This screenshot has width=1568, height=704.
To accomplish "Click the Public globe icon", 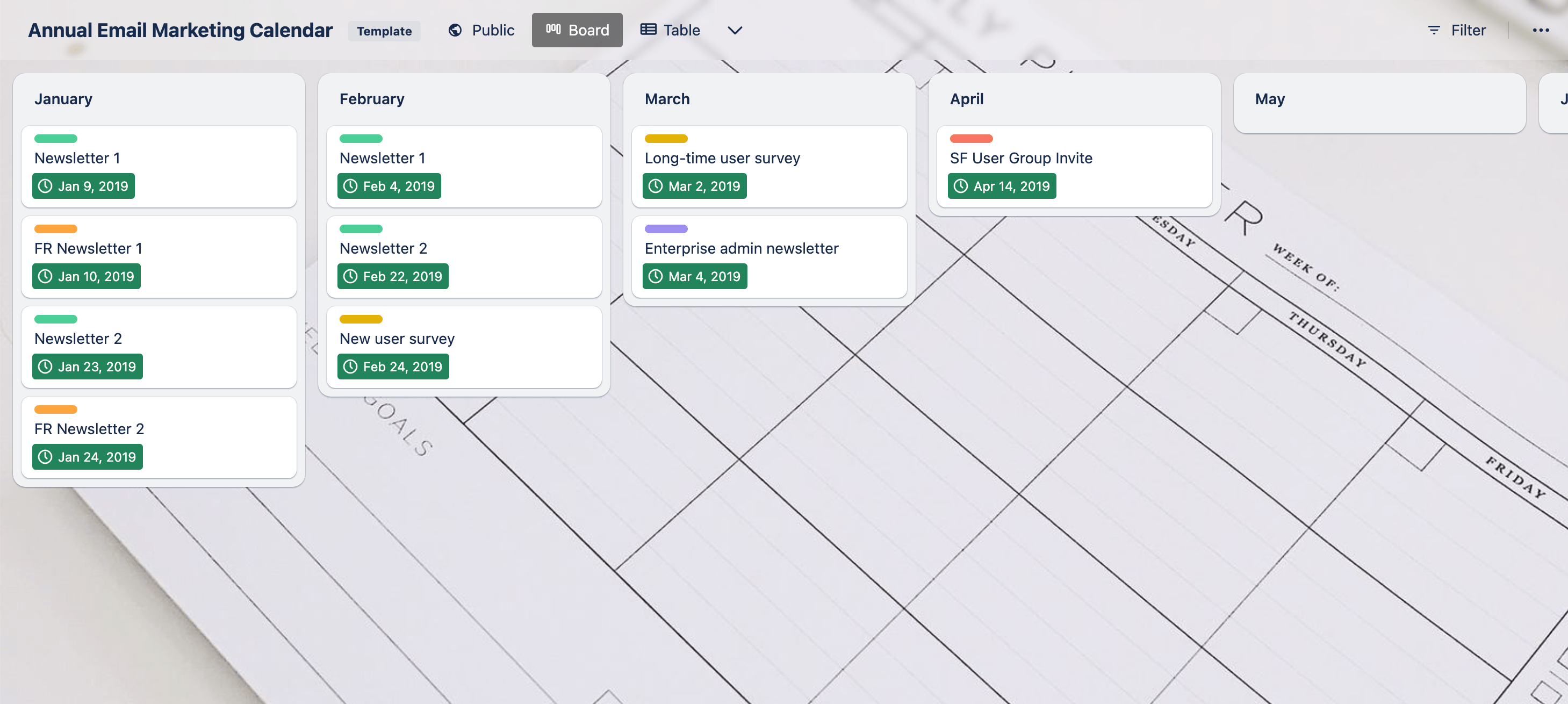I will point(455,30).
